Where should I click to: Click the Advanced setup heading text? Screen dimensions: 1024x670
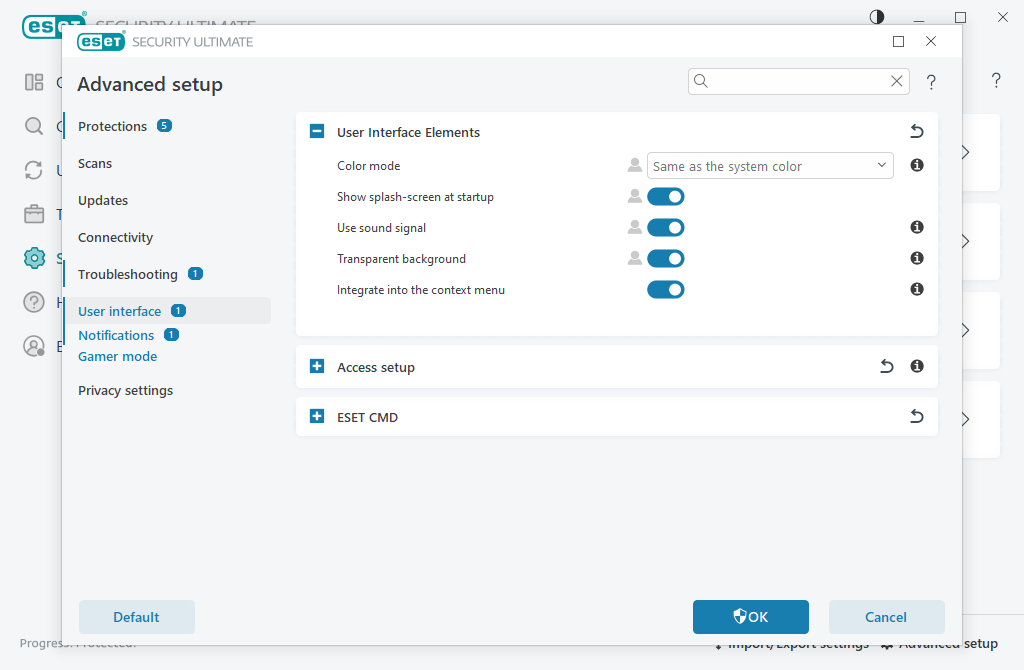[x=150, y=84]
